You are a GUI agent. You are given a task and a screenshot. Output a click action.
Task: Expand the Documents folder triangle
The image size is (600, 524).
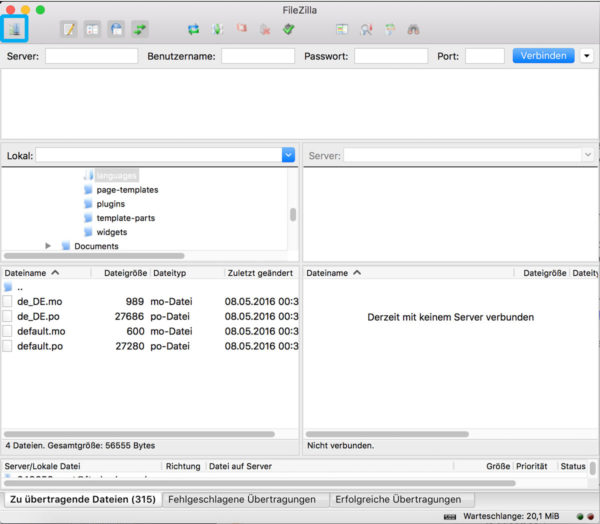click(x=48, y=246)
